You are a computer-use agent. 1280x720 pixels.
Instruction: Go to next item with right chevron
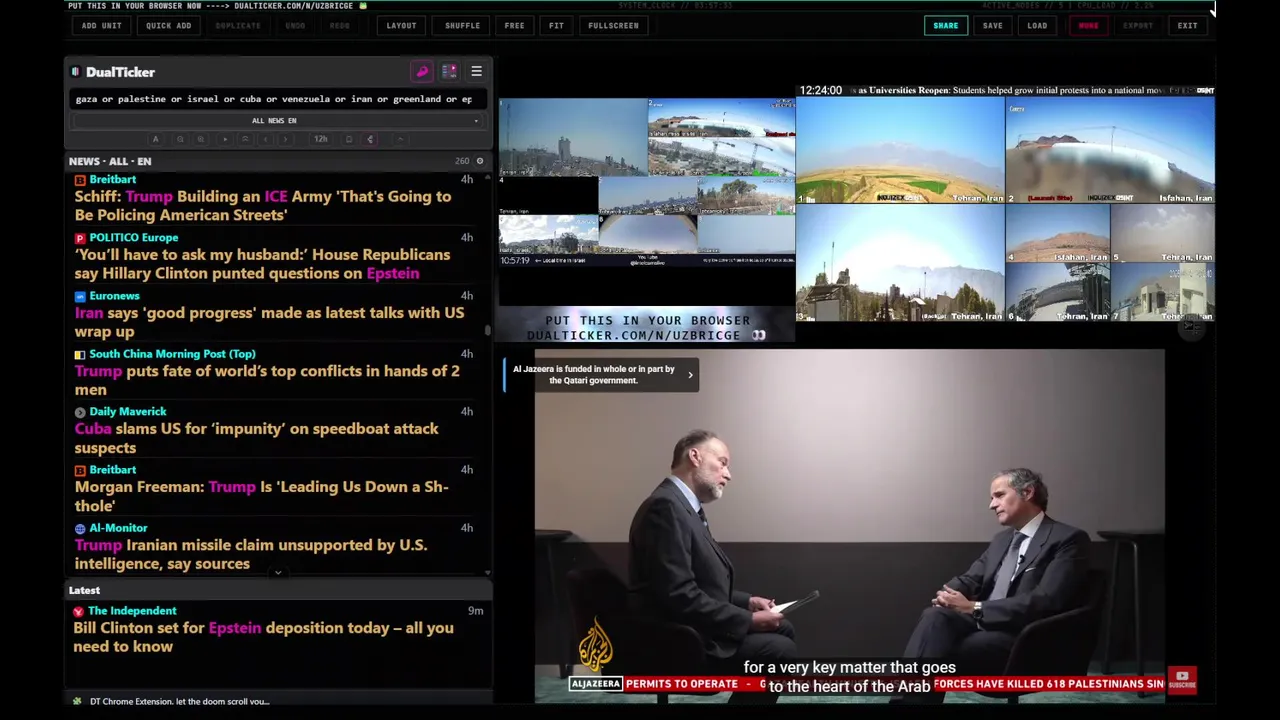click(x=285, y=139)
